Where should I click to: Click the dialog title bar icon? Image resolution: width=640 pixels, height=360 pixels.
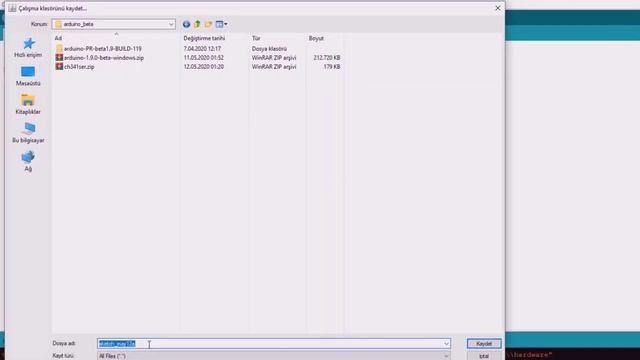(x=12, y=8)
